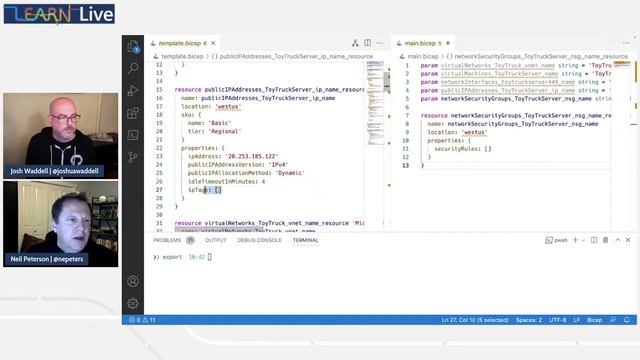Click the Bicep visualizer icon above template.bicep

click(355, 43)
